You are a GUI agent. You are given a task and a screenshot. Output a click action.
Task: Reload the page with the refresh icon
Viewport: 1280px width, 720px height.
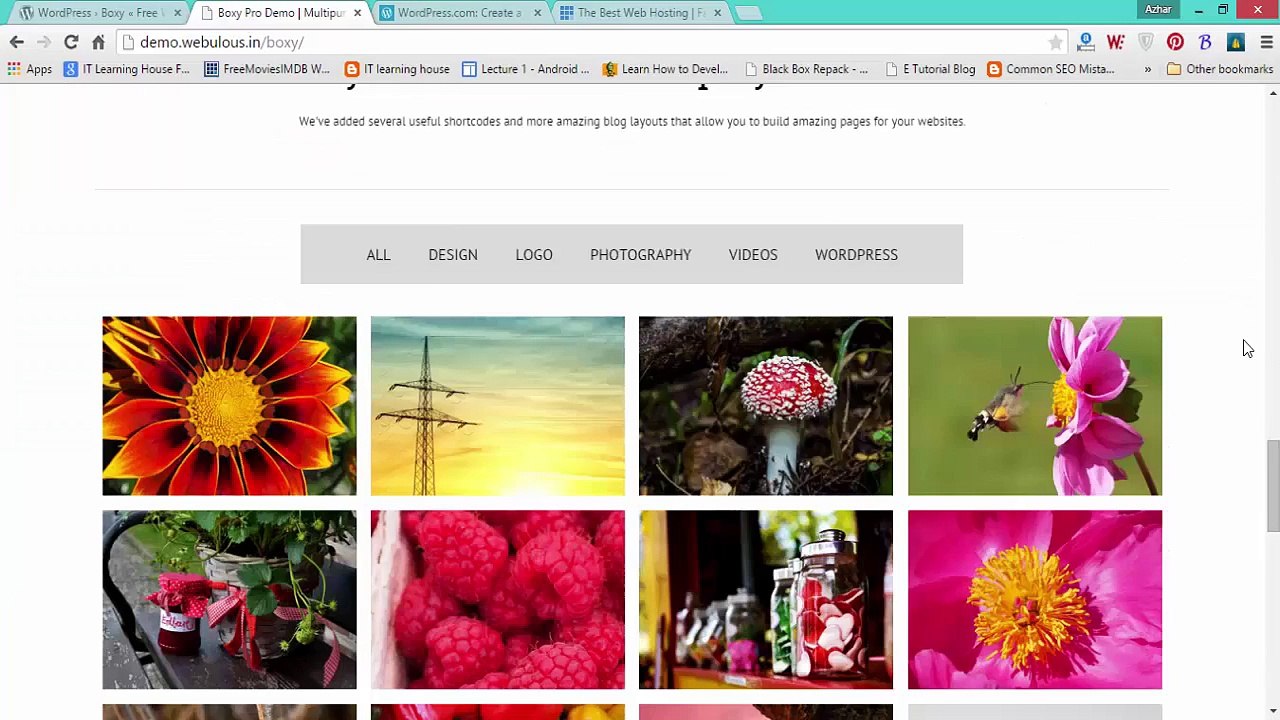[x=71, y=42]
